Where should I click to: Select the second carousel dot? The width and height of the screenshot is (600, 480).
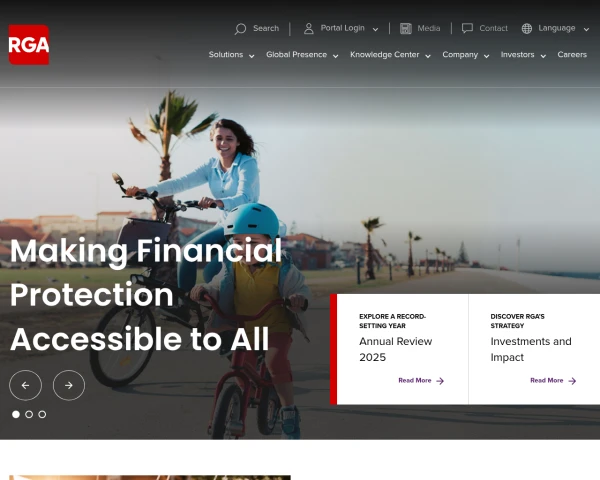point(29,414)
